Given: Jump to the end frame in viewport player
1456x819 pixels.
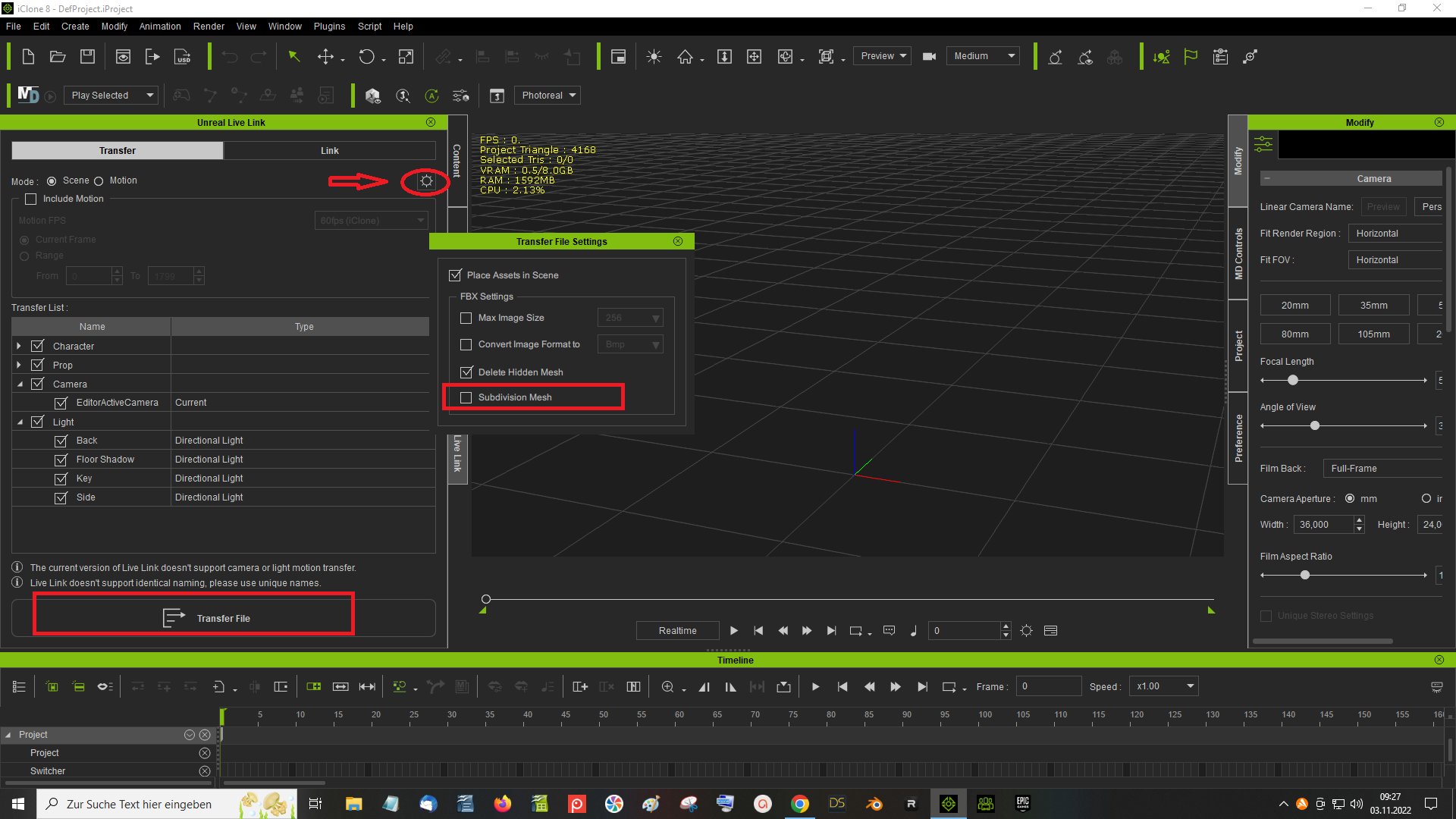Looking at the screenshot, I should (831, 631).
